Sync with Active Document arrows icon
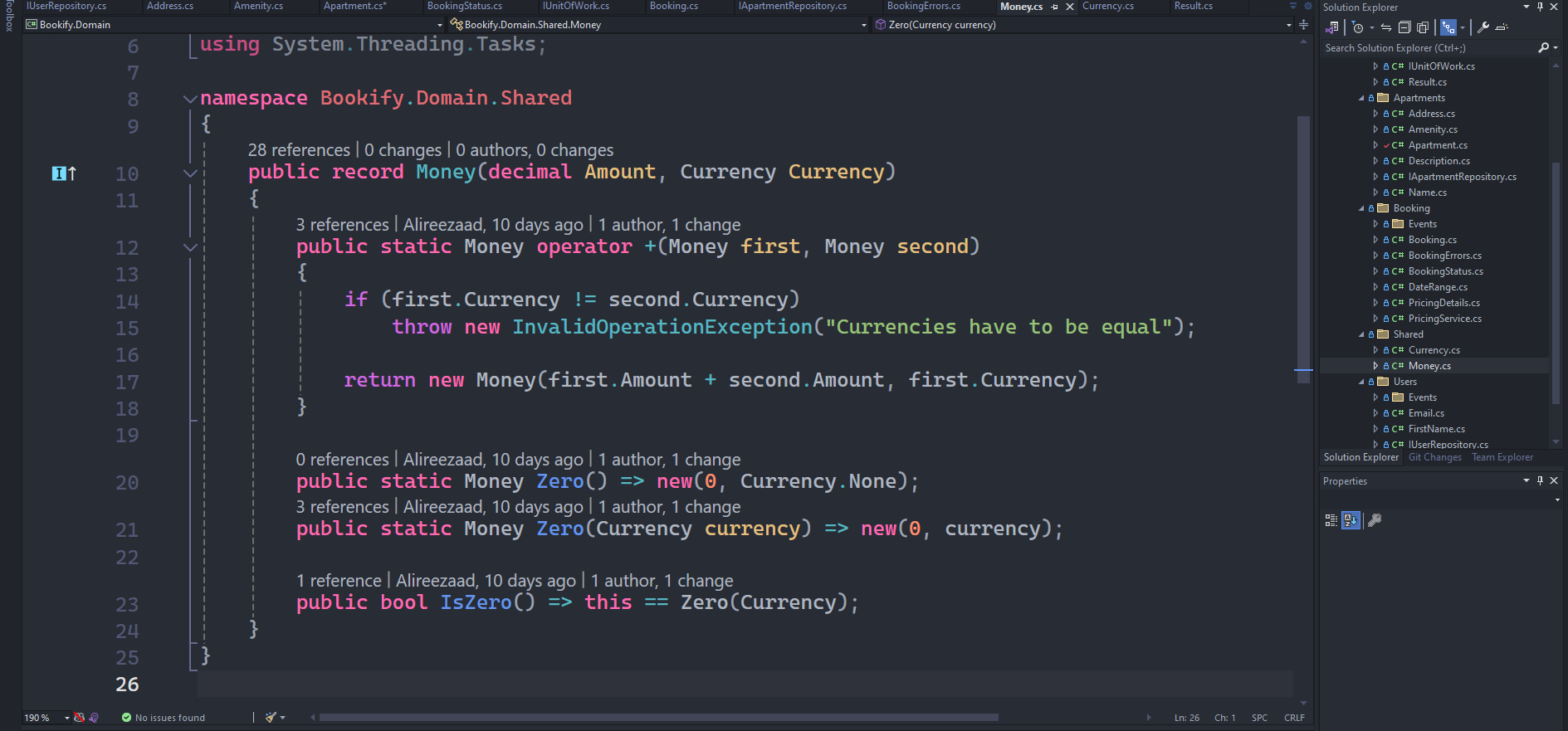The width and height of the screenshot is (1568, 731). (x=1386, y=27)
